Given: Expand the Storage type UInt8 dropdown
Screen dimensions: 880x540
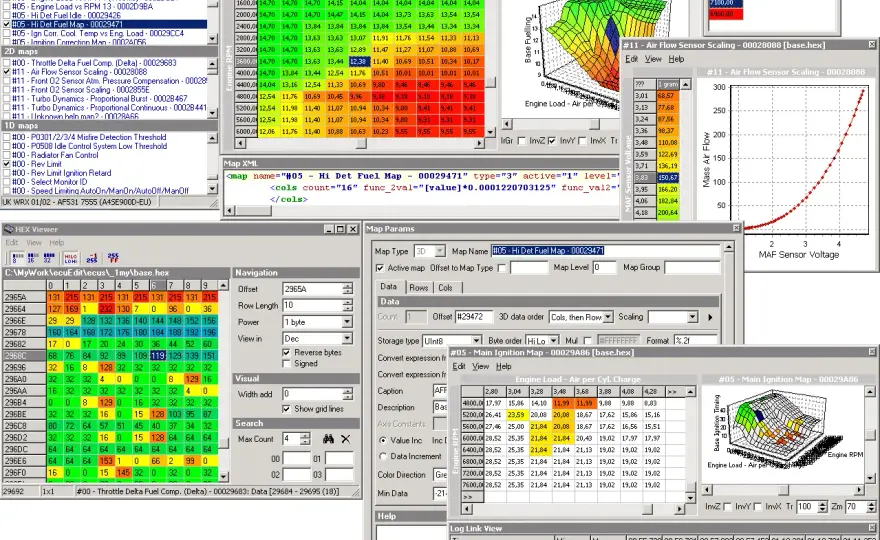Looking at the screenshot, I should (x=476, y=341).
